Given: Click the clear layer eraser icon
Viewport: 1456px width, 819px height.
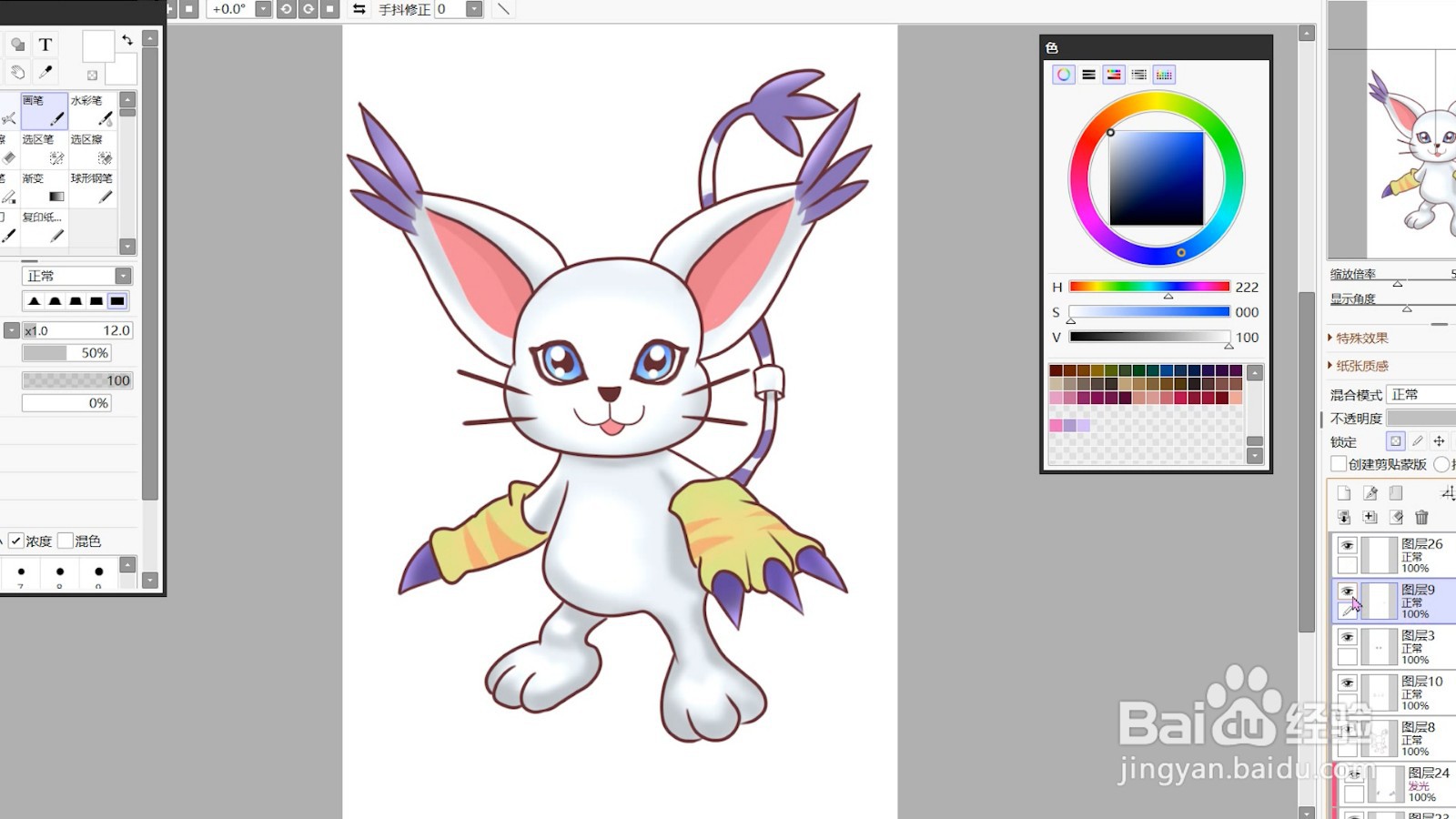Looking at the screenshot, I should [x=1396, y=517].
